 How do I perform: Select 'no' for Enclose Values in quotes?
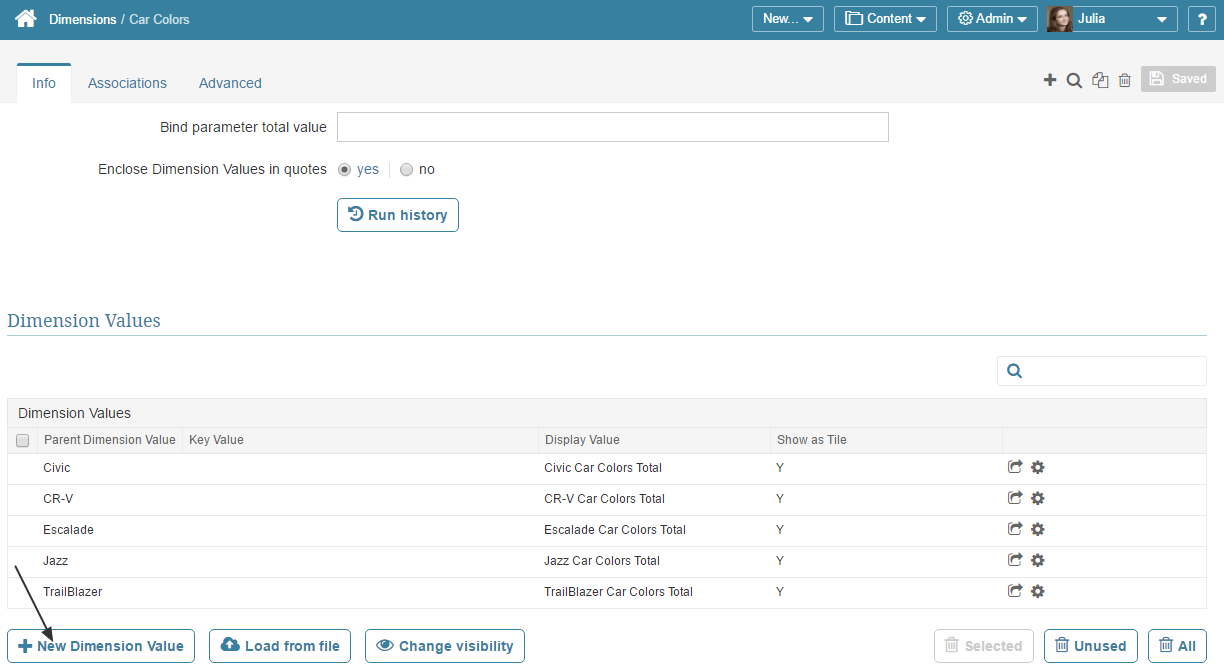coord(406,170)
